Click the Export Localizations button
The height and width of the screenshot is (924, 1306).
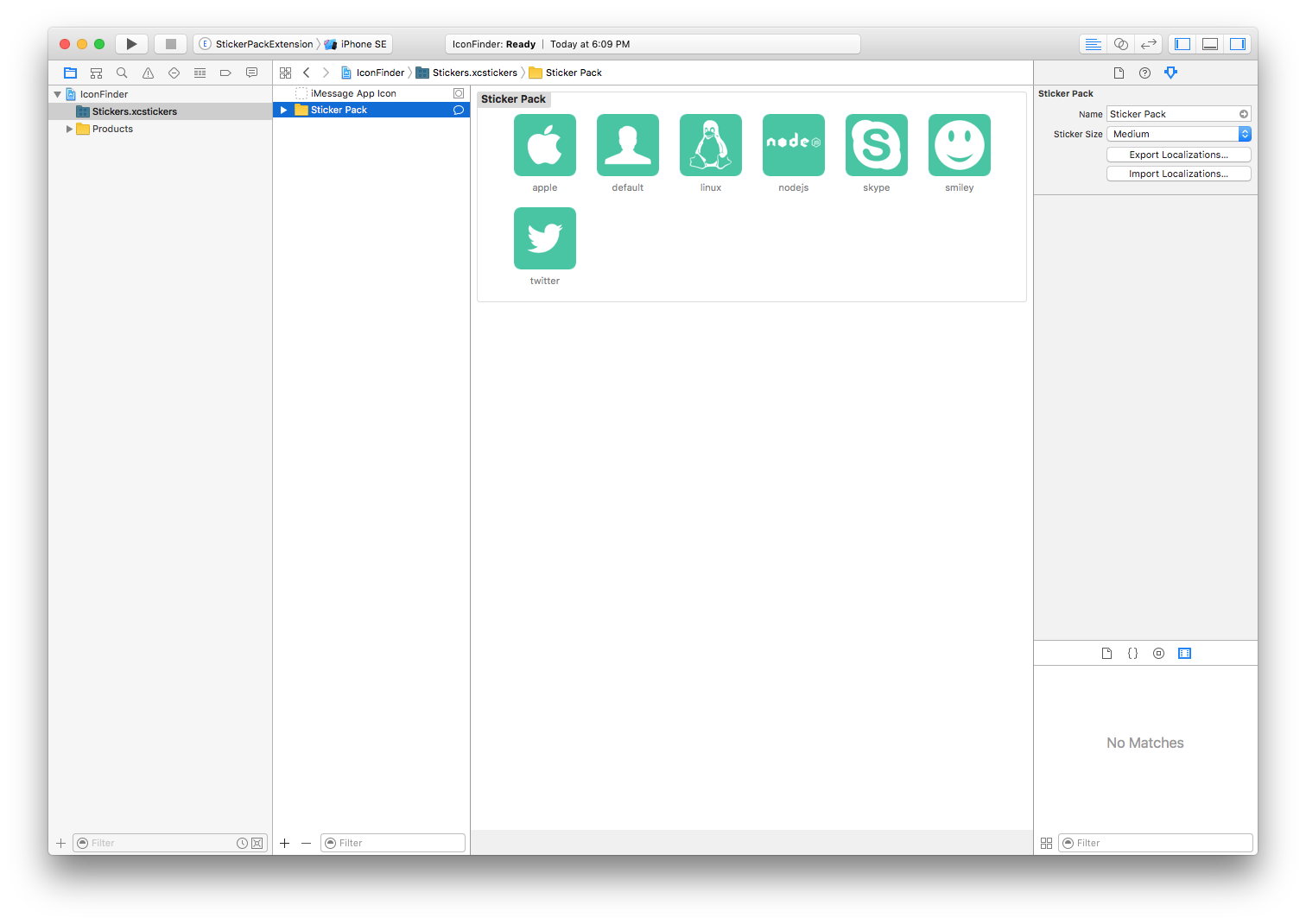coord(1178,154)
